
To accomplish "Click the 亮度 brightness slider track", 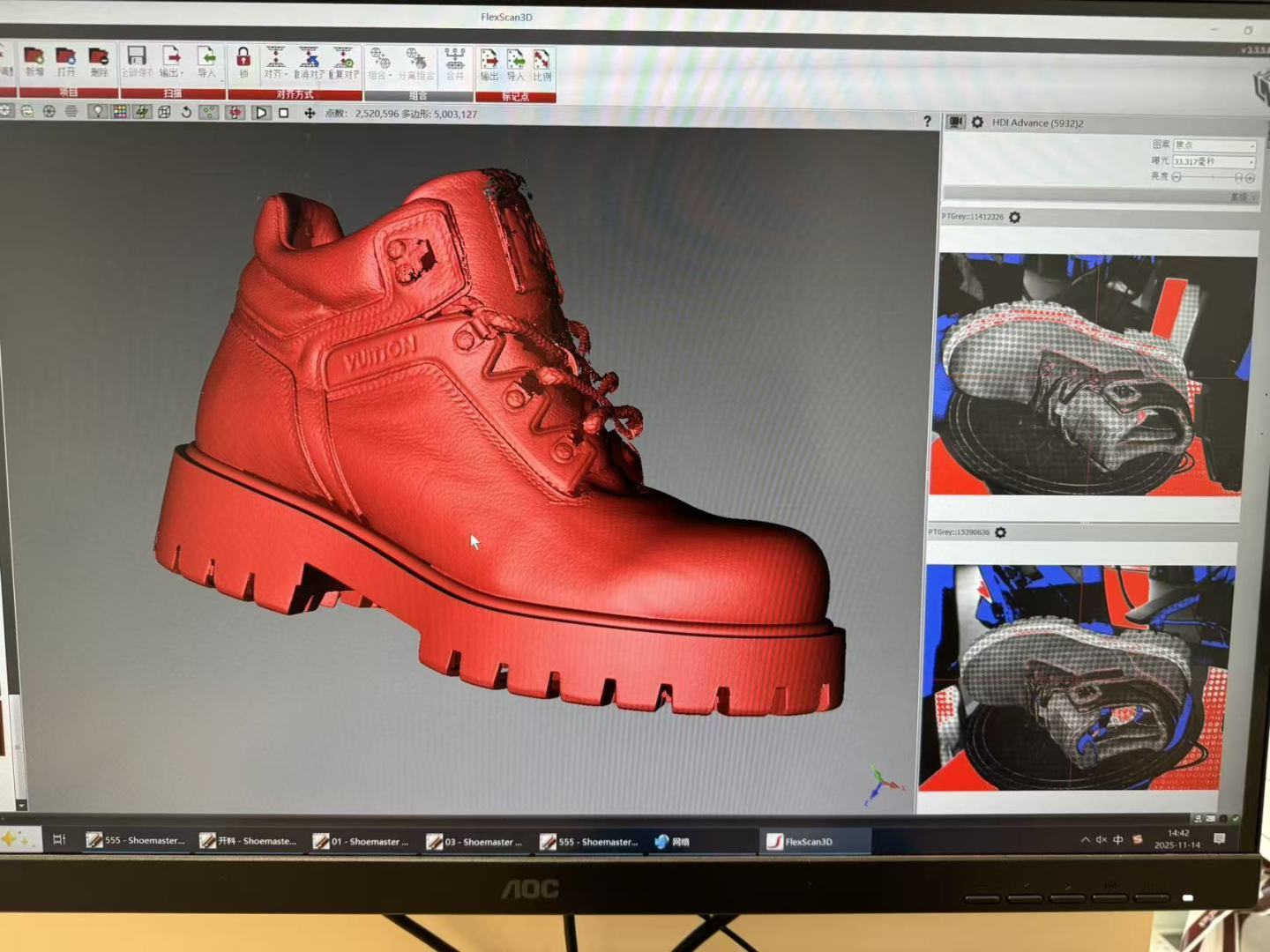I will [x=1208, y=177].
